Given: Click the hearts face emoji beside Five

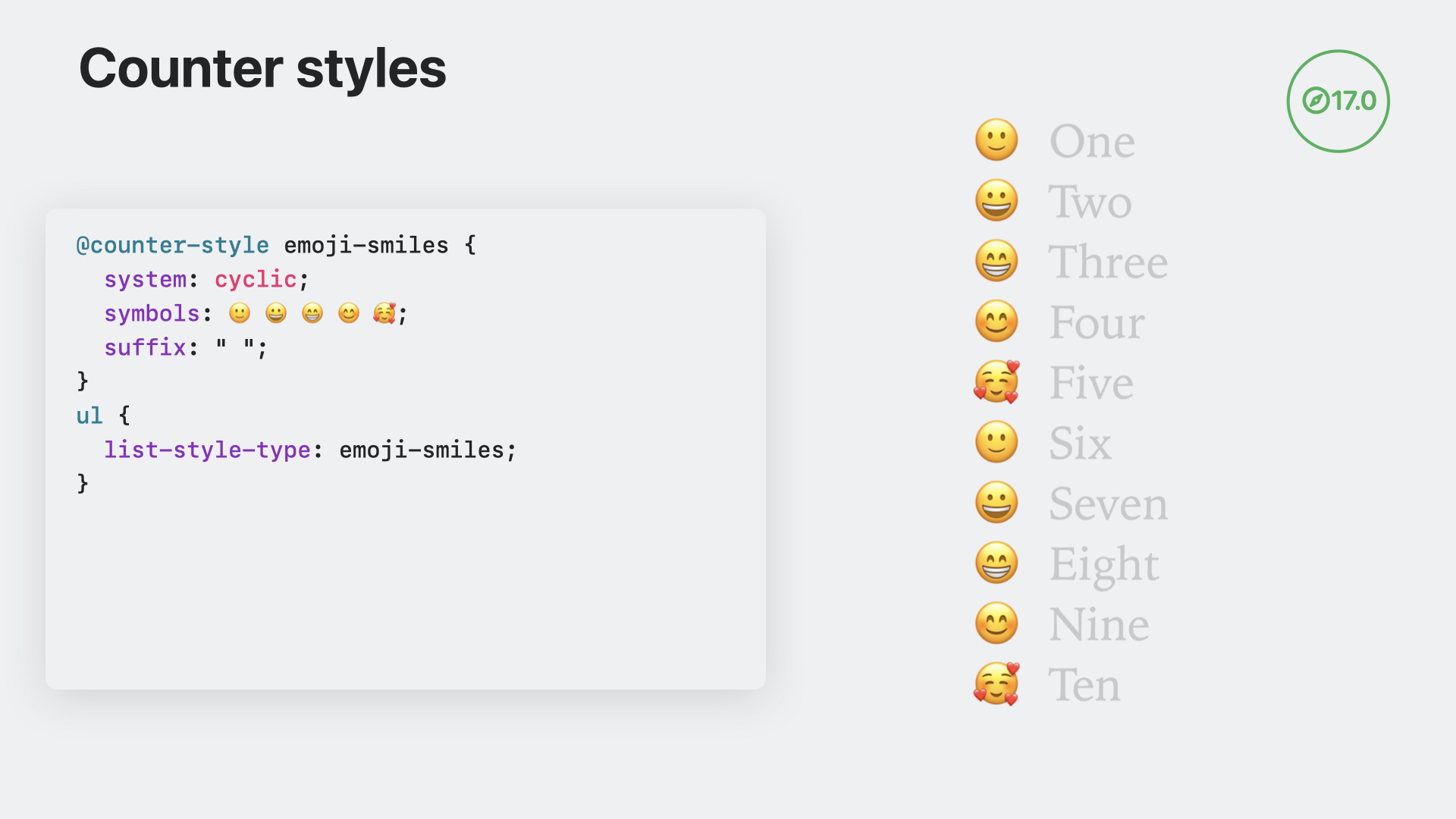Looking at the screenshot, I should [996, 381].
